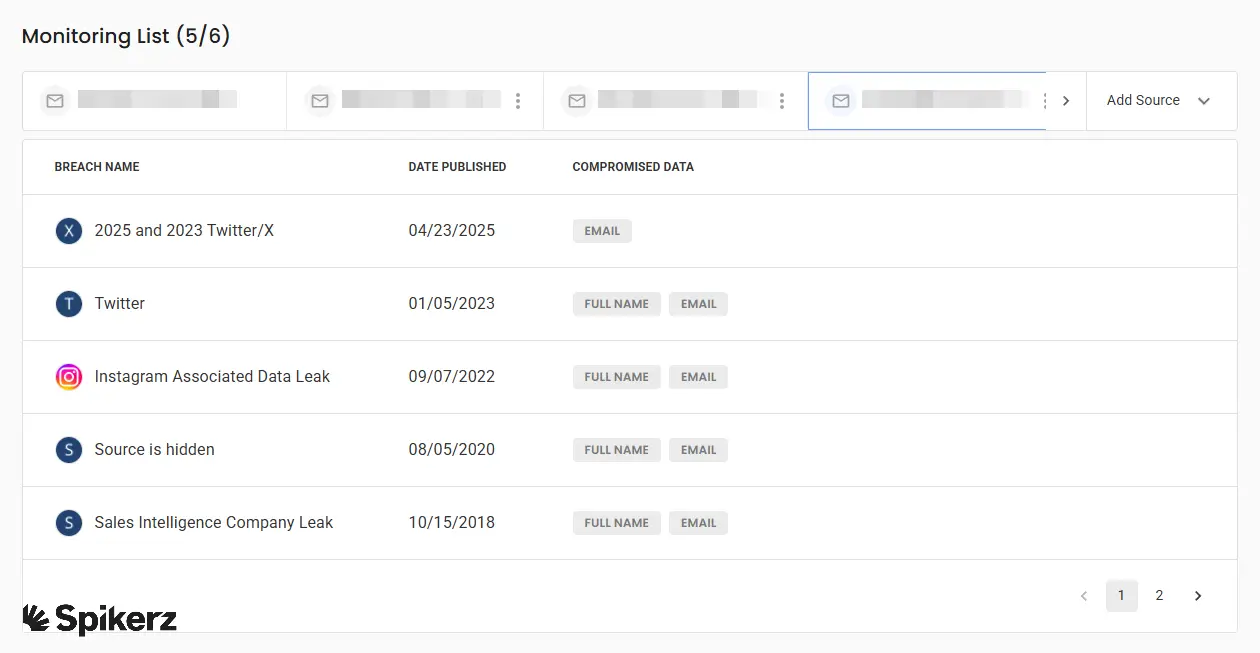The width and height of the screenshot is (1260, 653).
Task: Click the envelope icon on the second email source
Action: click(319, 100)
